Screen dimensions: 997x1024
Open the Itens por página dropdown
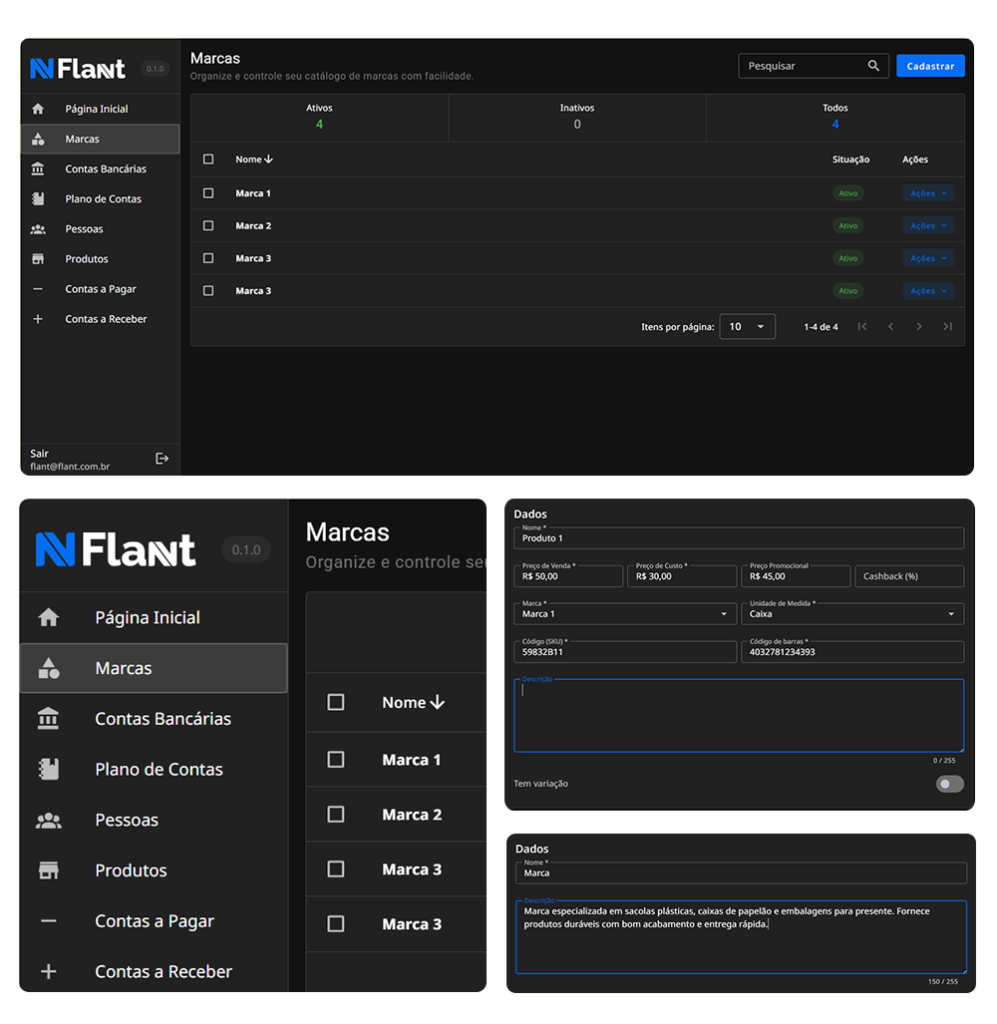pos(747,327)
